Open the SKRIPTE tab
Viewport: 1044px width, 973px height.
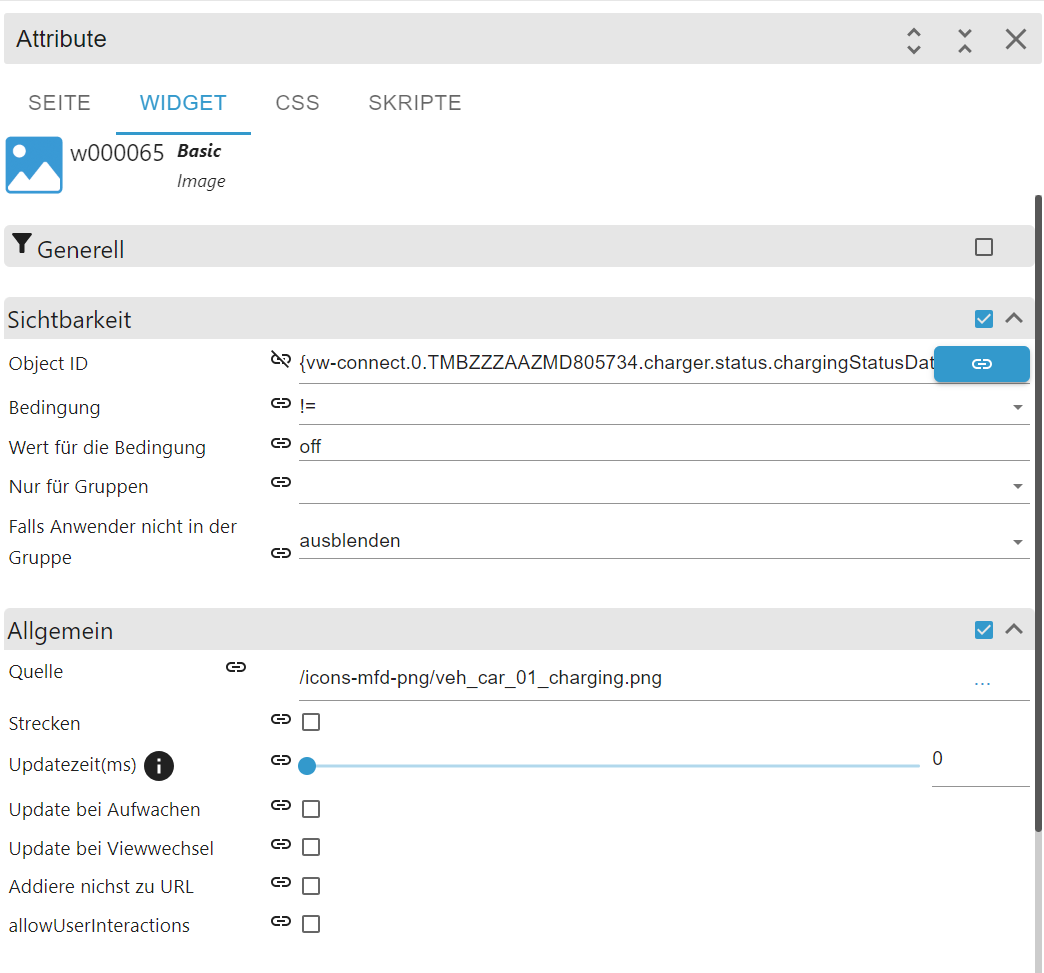tap(415, 103)
